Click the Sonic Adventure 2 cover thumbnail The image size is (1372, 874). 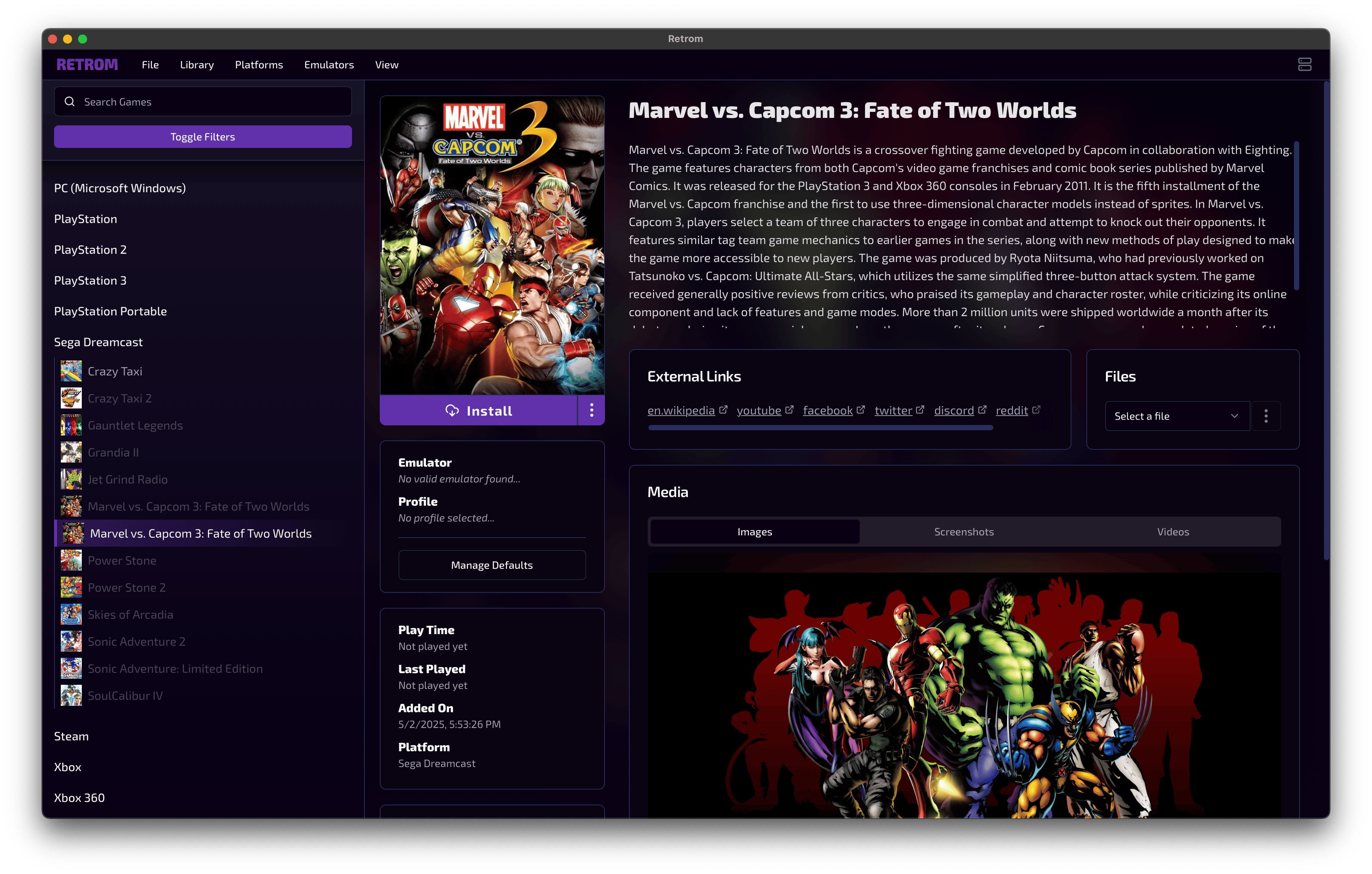(x=71, y=641)
